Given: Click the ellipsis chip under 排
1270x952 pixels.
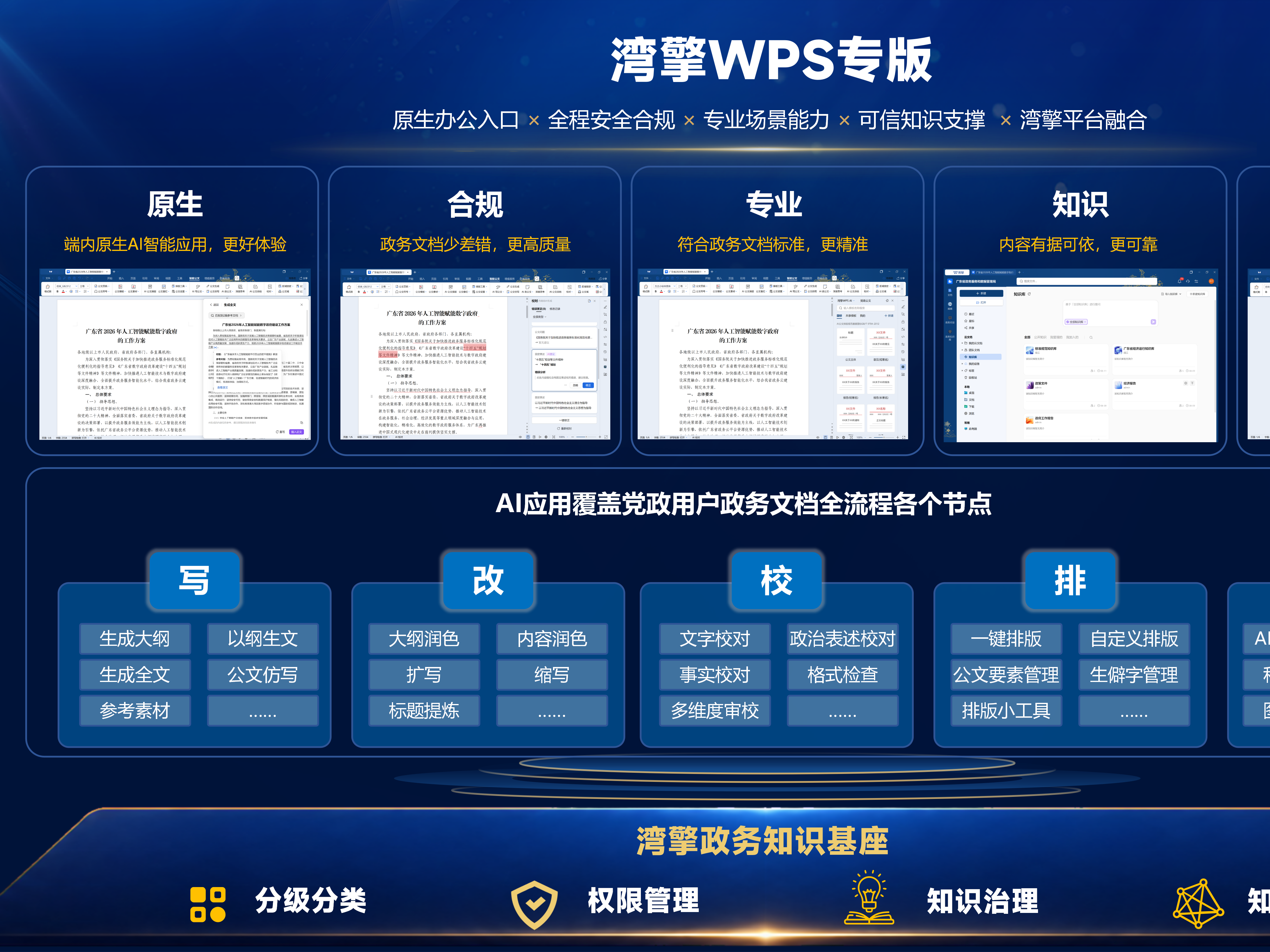Looking at the screenshot, I should (1134, 711).
